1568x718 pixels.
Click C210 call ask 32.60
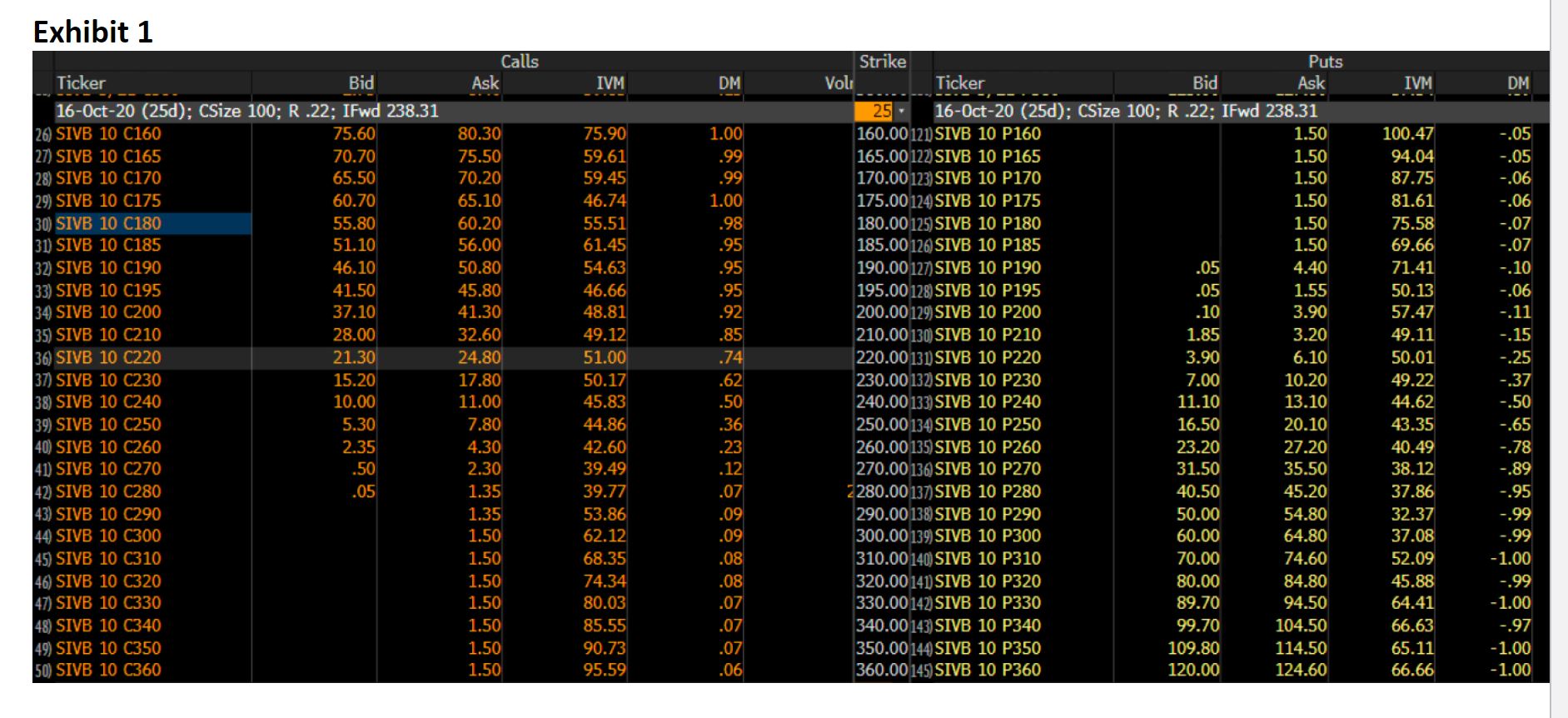tap(480, 335)
